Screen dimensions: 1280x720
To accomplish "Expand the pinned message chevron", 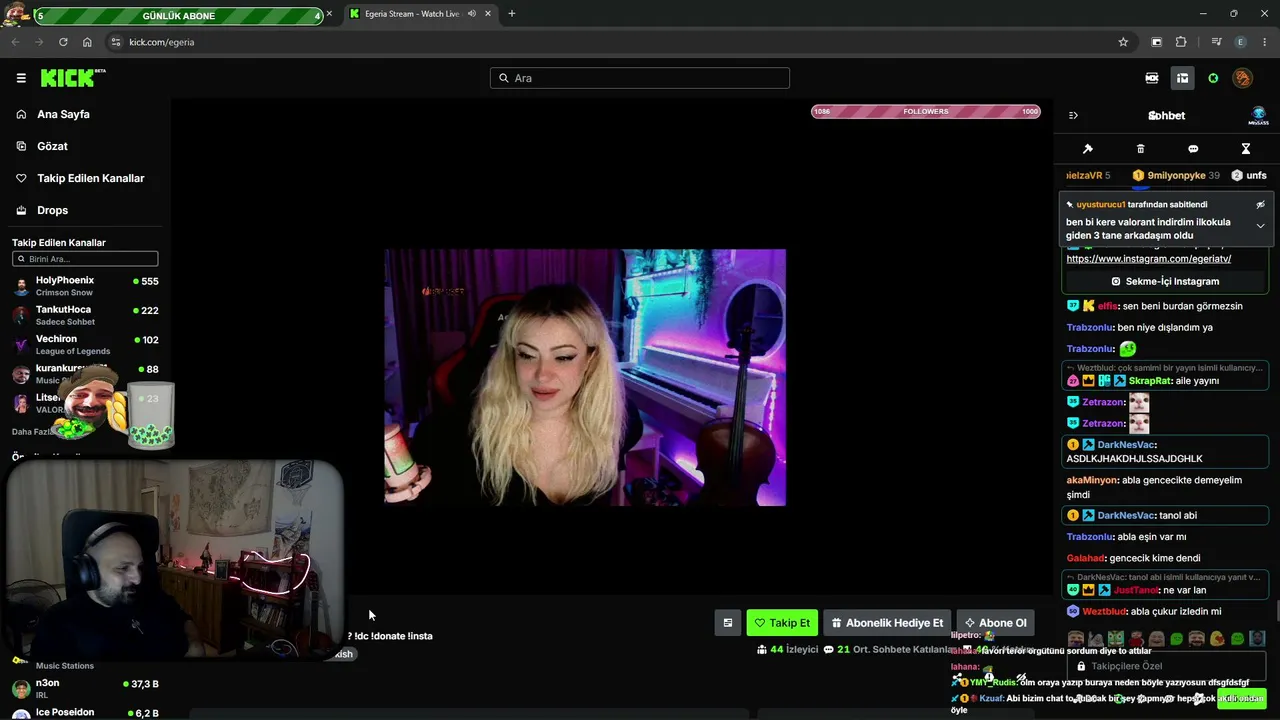I will click(x=1260, y=226).
